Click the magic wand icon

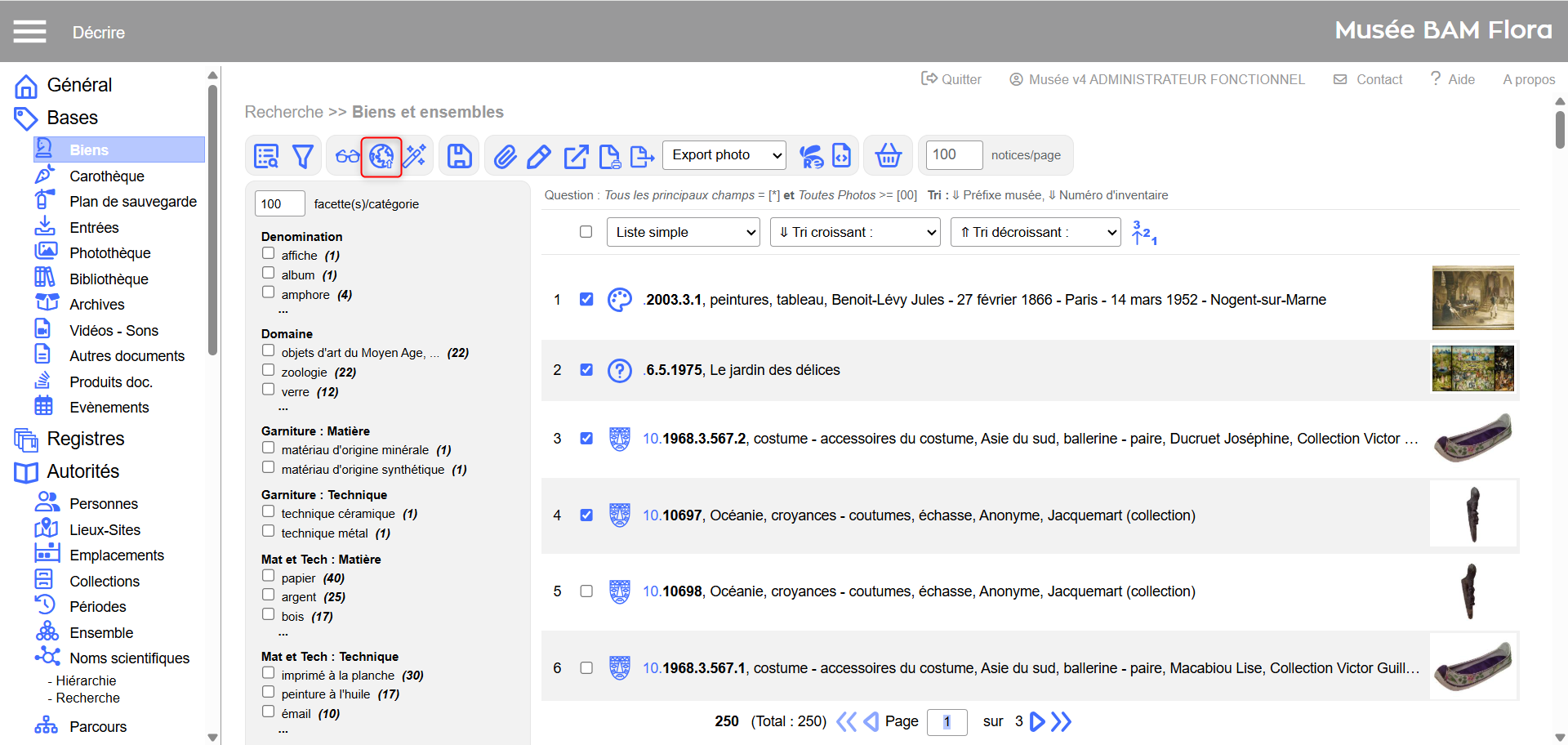[415, 156]
